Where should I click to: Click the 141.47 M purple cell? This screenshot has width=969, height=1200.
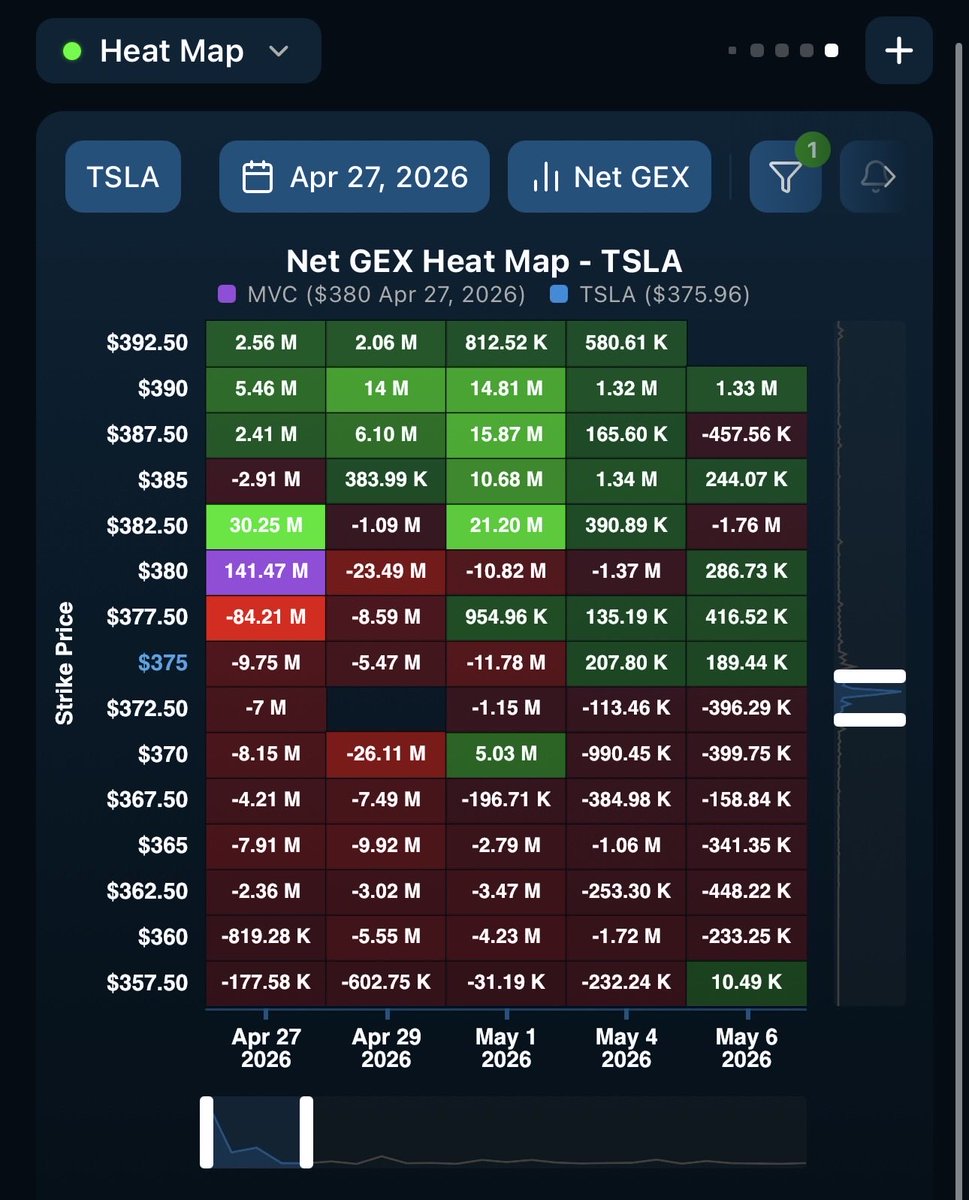tap(266, 572)
